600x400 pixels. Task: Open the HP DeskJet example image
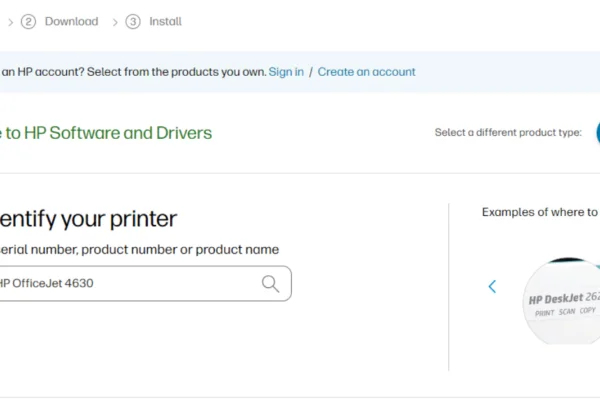(x=560, y=300)
